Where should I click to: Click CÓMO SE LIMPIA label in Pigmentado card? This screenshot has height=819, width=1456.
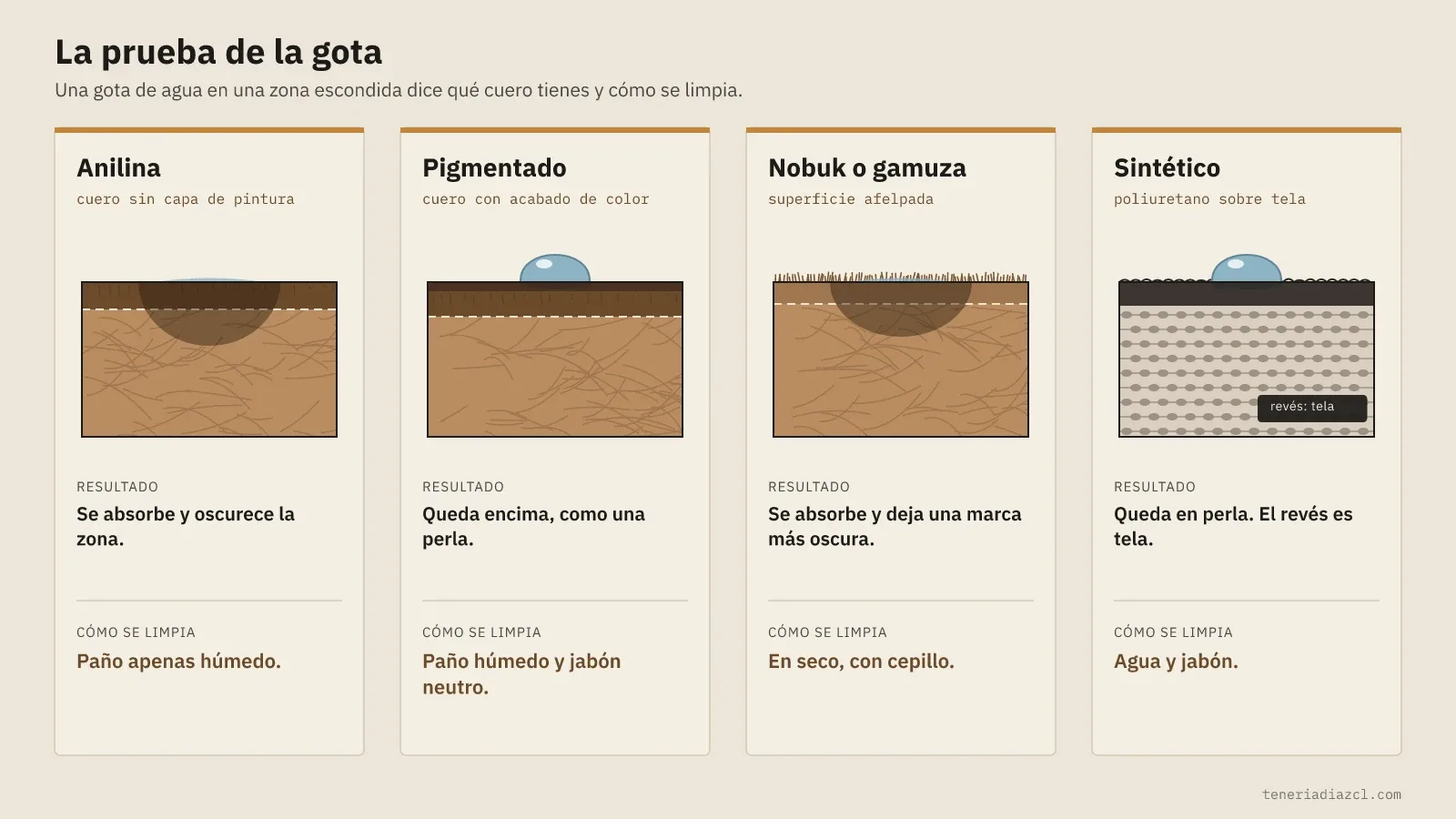pos(481,632)
